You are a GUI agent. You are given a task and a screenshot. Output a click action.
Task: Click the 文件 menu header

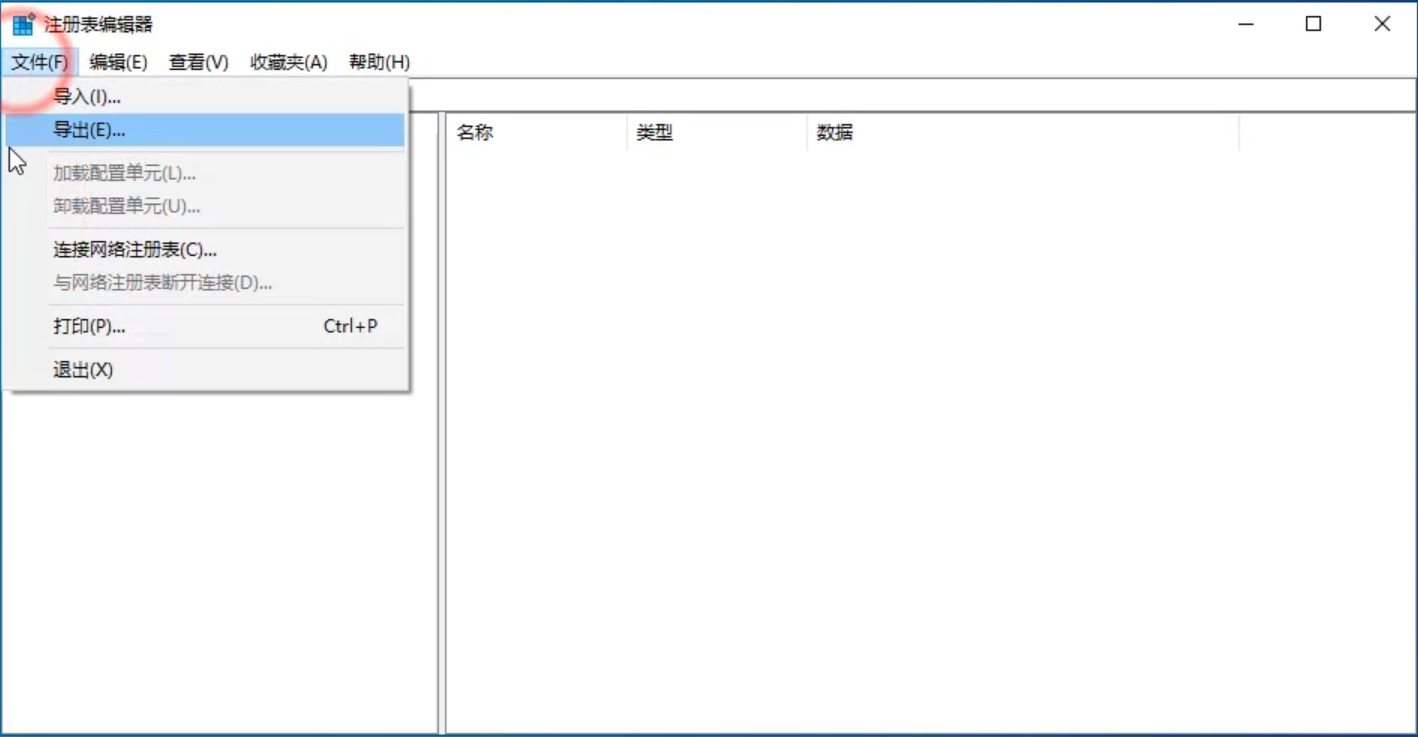[x=39, y=62]
